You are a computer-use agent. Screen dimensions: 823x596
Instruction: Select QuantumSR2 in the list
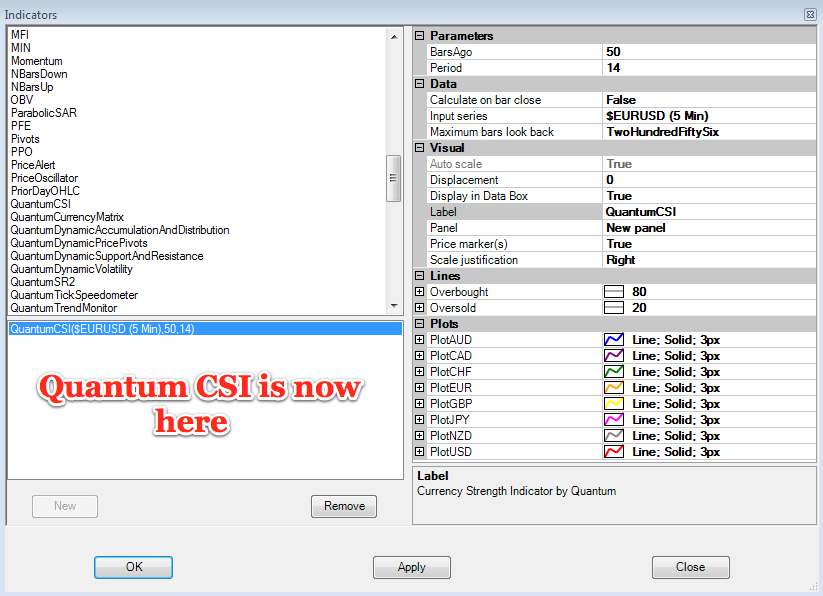pos(43,282)
